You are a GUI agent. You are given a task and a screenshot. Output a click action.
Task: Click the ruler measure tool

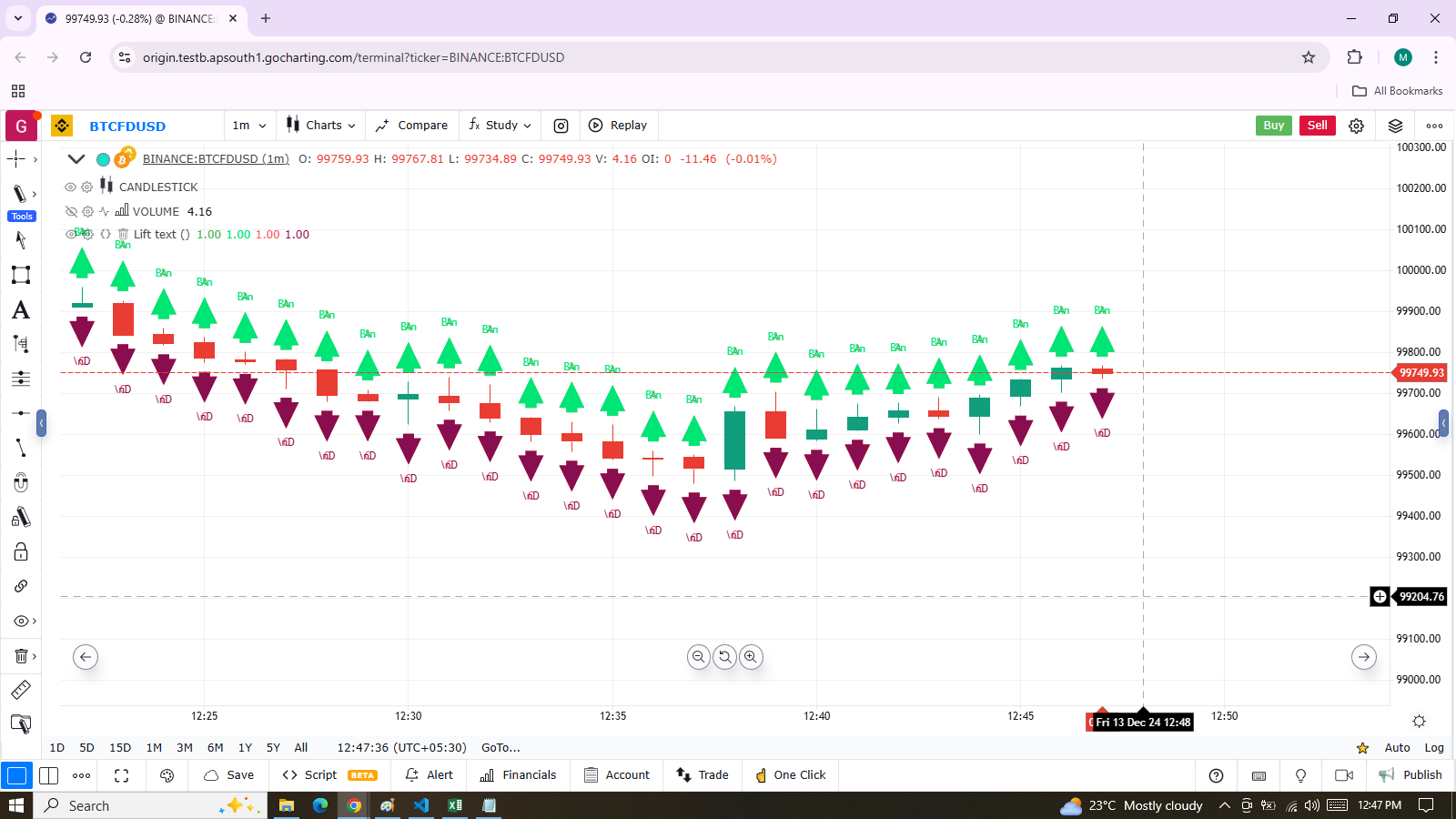tap(20, 690)
